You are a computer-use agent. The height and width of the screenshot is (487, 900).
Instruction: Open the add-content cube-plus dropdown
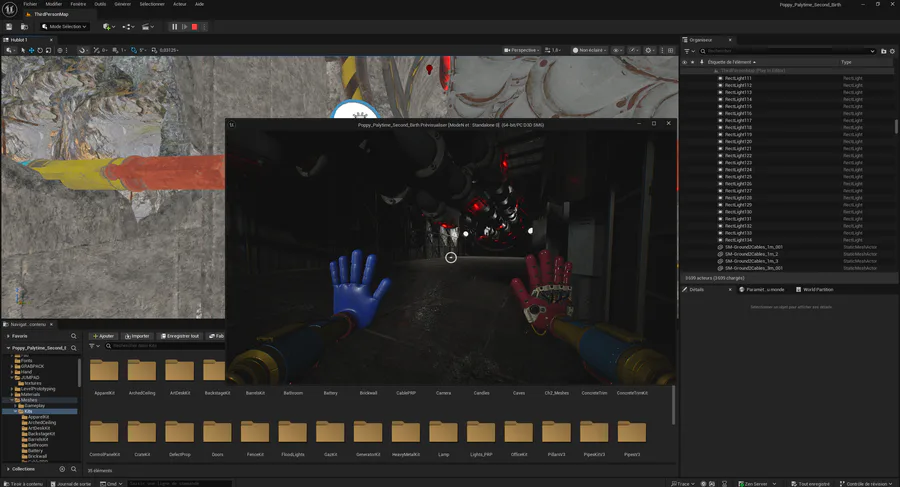click(x=108, y=26)
